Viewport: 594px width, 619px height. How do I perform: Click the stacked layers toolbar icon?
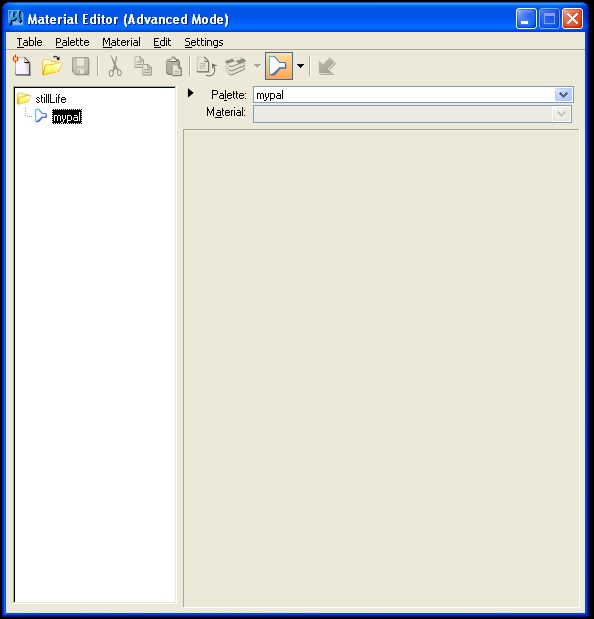click(235, 66)
